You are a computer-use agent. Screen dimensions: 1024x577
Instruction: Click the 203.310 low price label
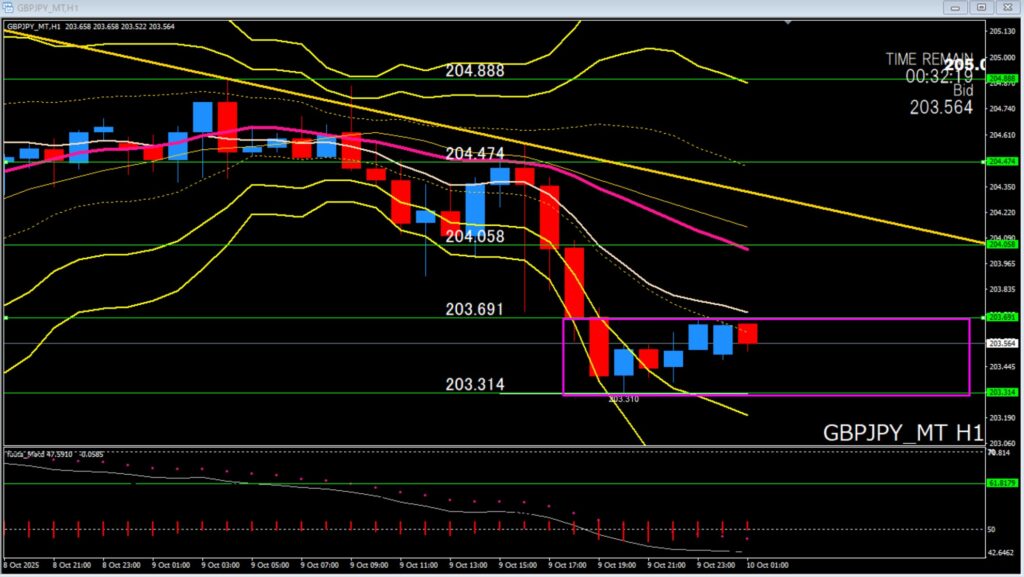click(x=623, y=399)
